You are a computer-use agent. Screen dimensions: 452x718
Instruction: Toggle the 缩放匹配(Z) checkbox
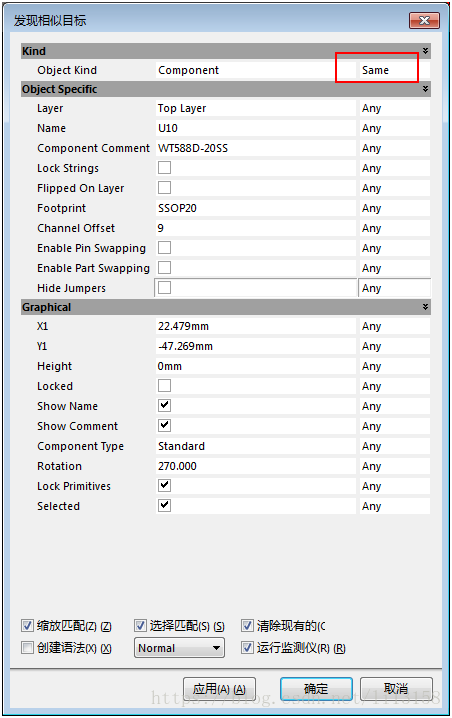(27, 626)
